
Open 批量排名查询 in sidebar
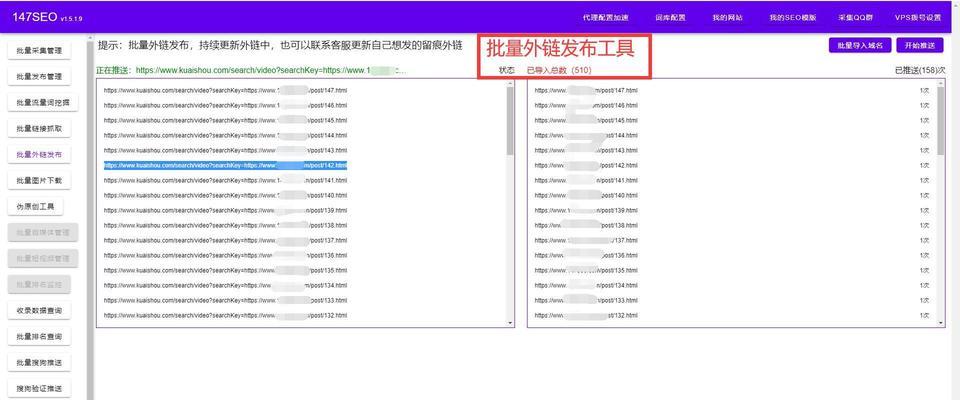point(39,336)
